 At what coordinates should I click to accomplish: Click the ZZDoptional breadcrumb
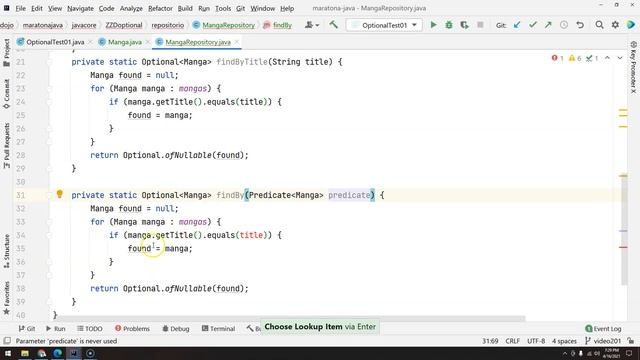click(x=124, y=25)
